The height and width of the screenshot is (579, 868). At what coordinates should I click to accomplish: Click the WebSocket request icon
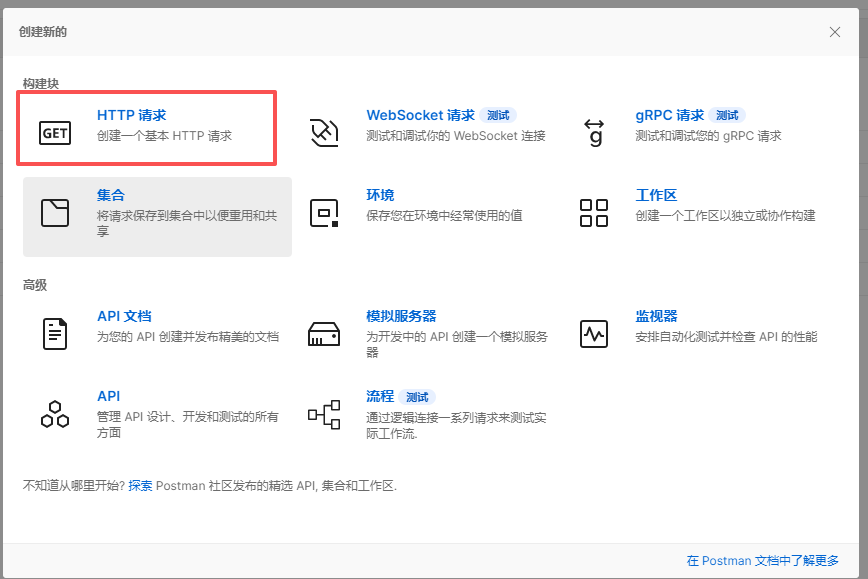pyautogui.click(x=324, y=133)
